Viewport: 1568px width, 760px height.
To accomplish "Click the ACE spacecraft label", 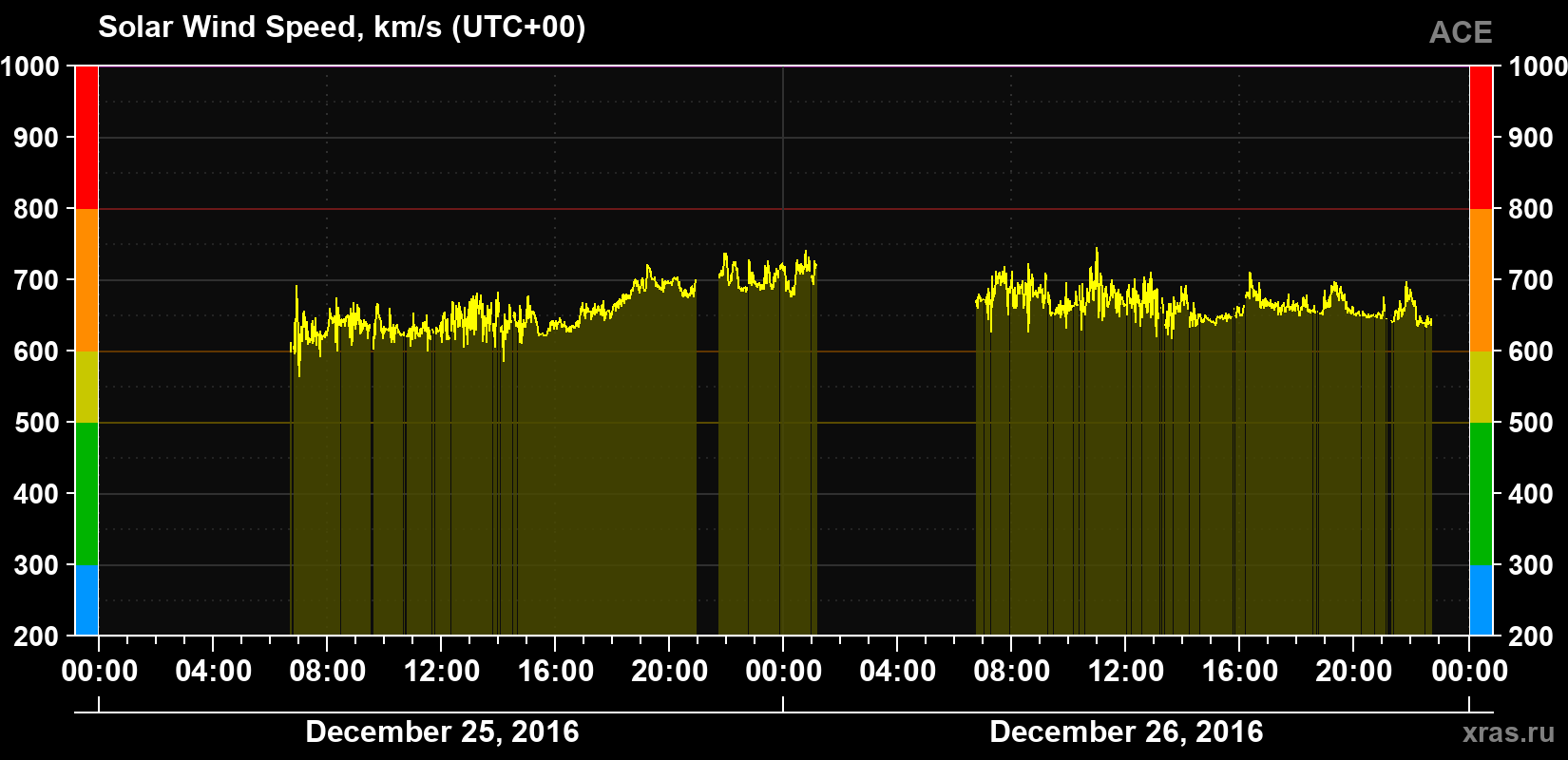I will 1461,33.
